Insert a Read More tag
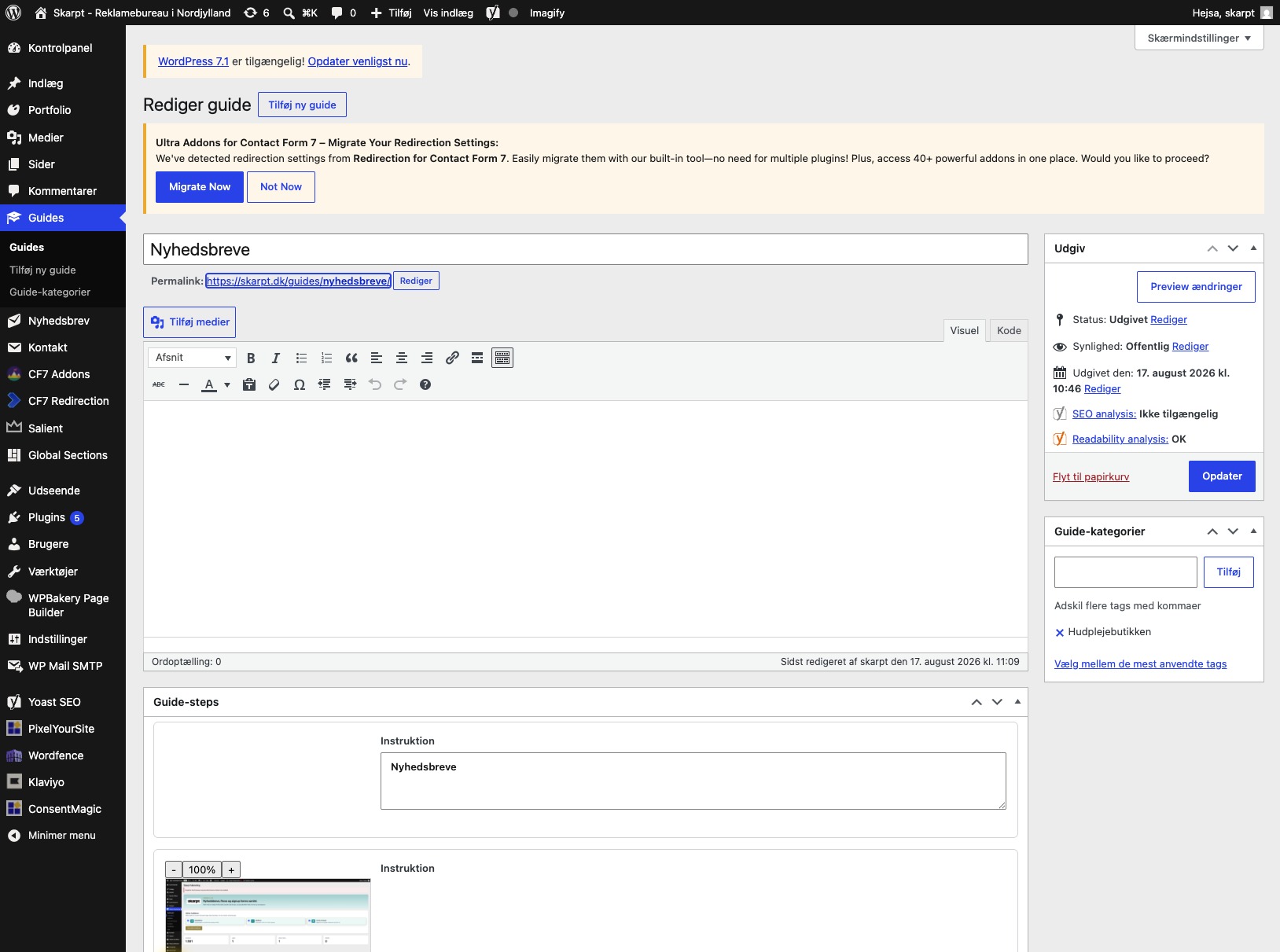 tap(477, 358)
